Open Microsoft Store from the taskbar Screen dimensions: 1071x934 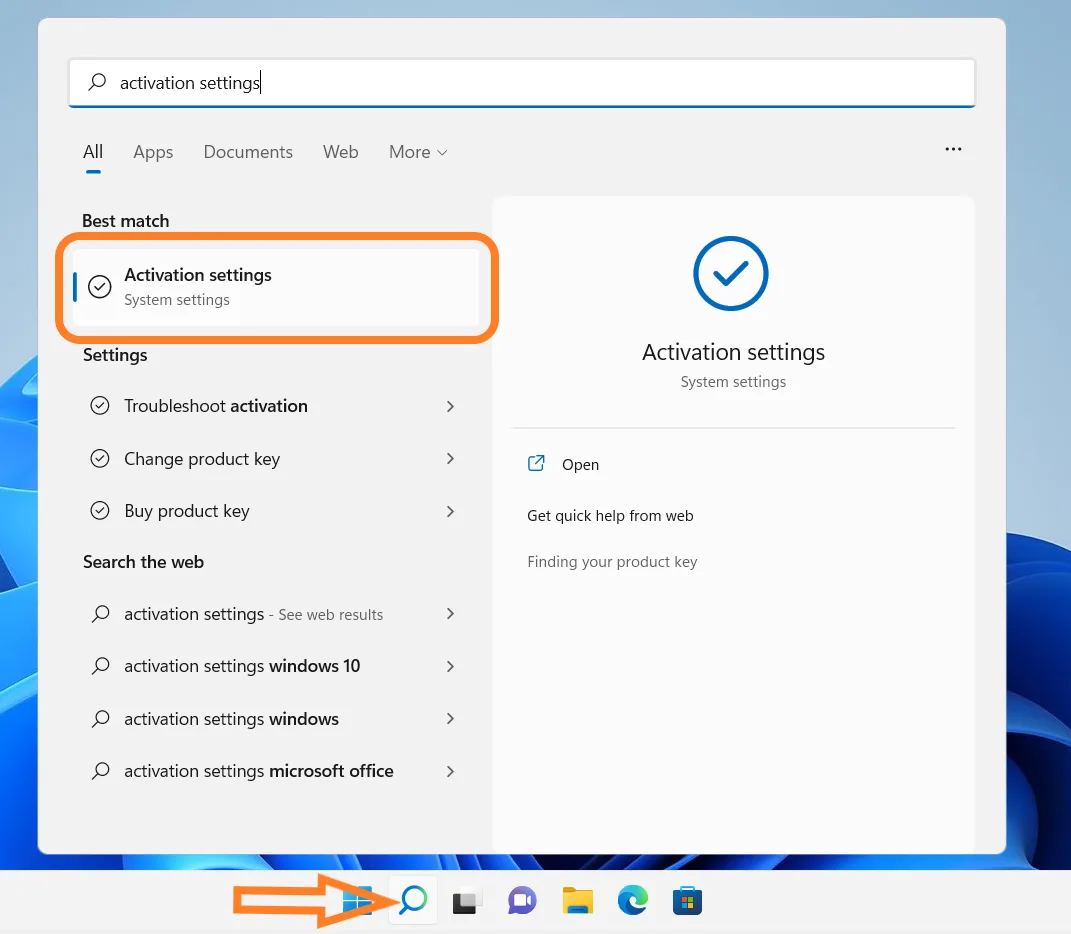pos(687,901)
